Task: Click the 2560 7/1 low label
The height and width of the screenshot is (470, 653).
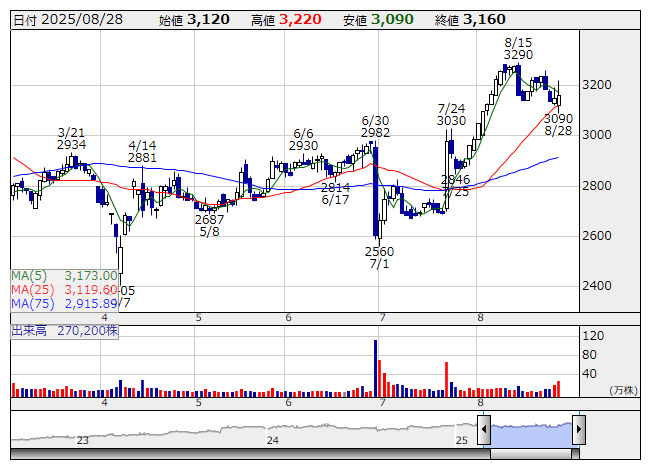Action: 379,258
